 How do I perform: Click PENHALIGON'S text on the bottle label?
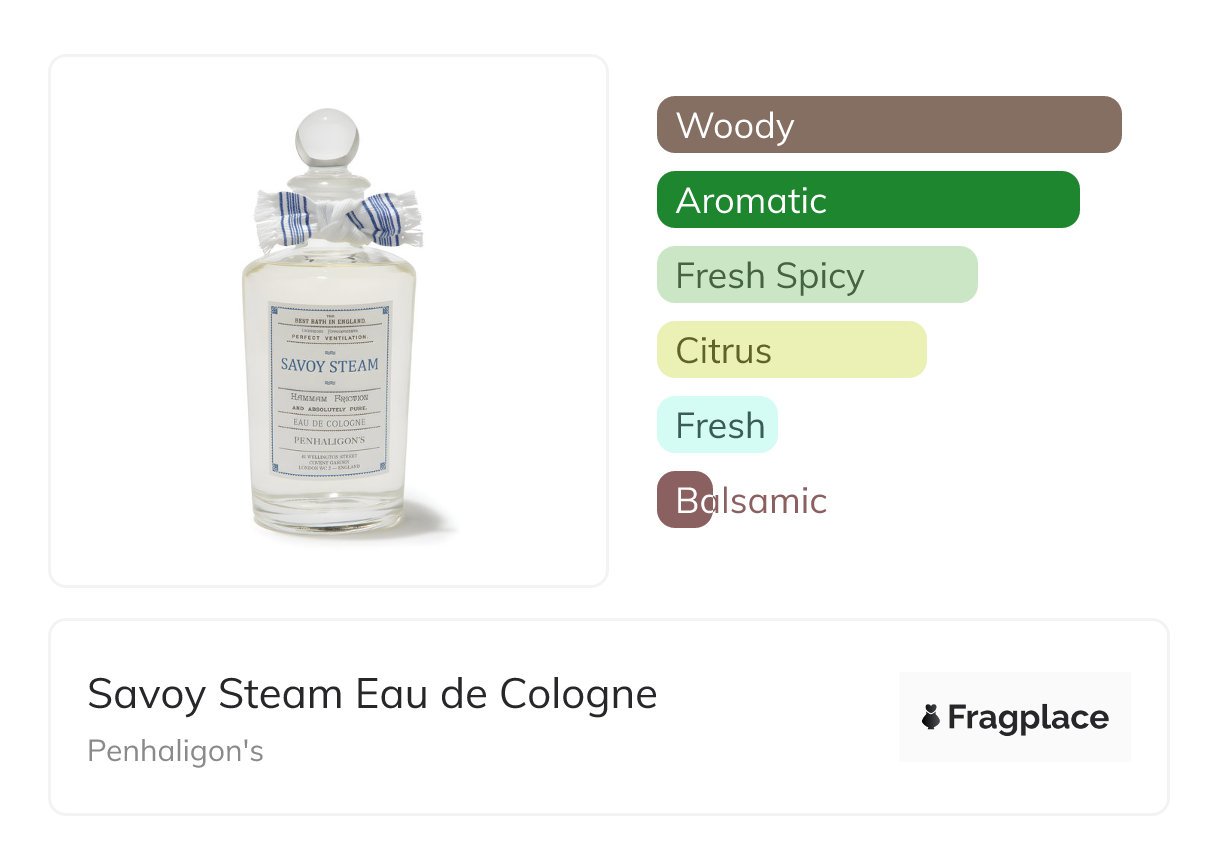point(329,439)
